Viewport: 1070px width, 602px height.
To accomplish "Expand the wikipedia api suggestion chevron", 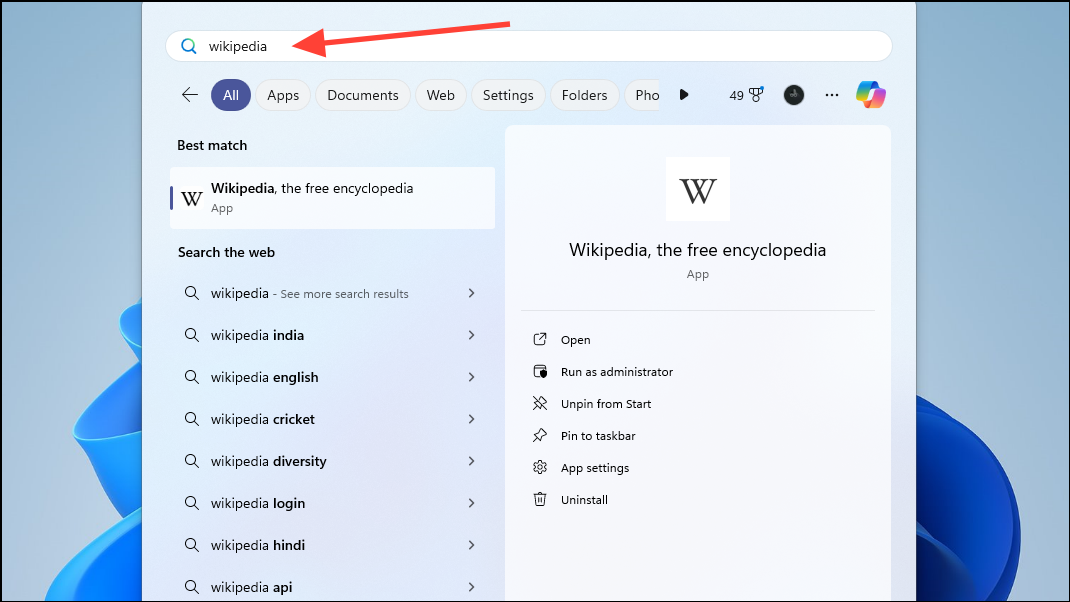I will click(x=472, y=587).
